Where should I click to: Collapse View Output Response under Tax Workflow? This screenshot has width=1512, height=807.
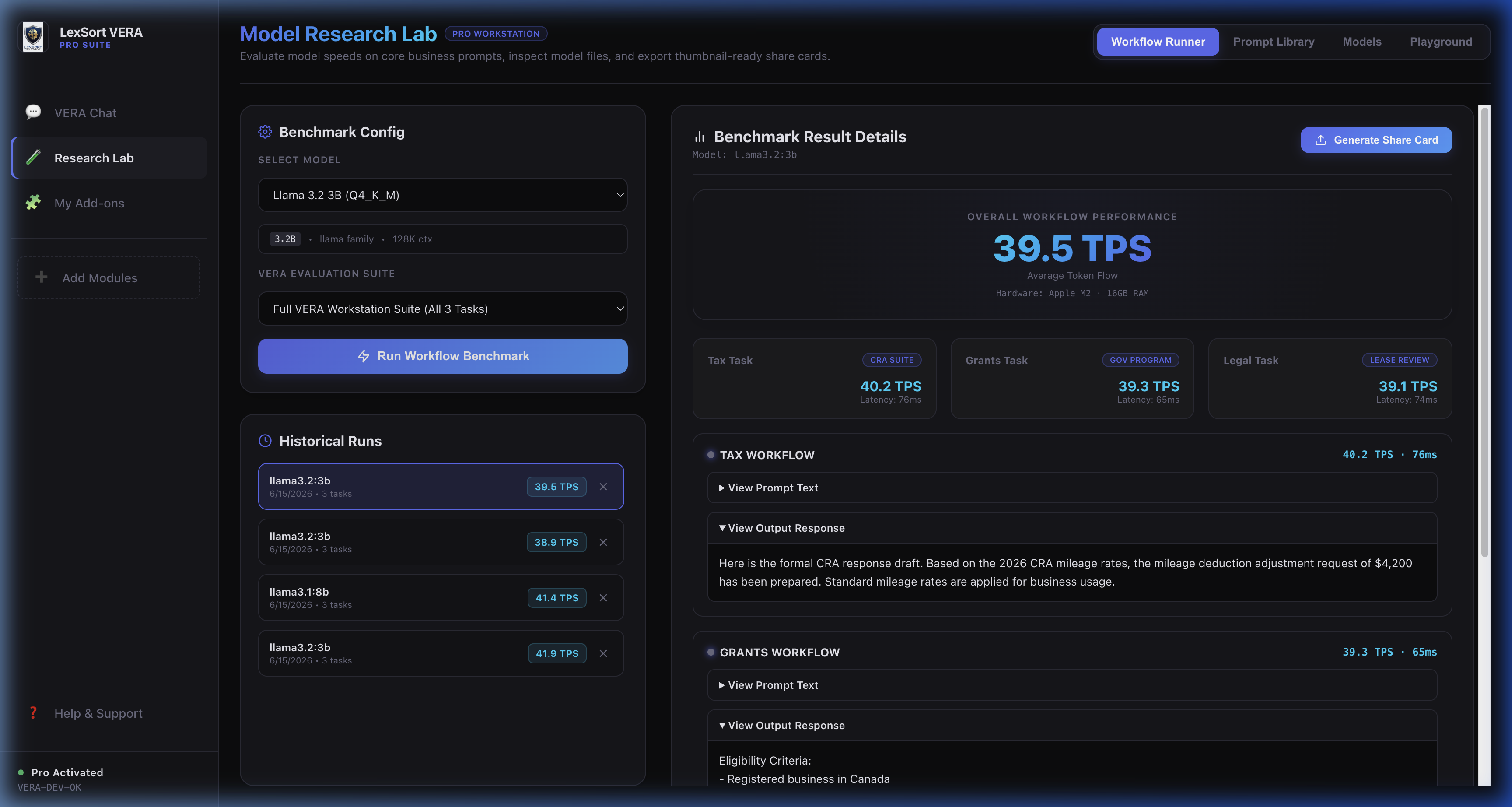click(x=1072, y=528)
